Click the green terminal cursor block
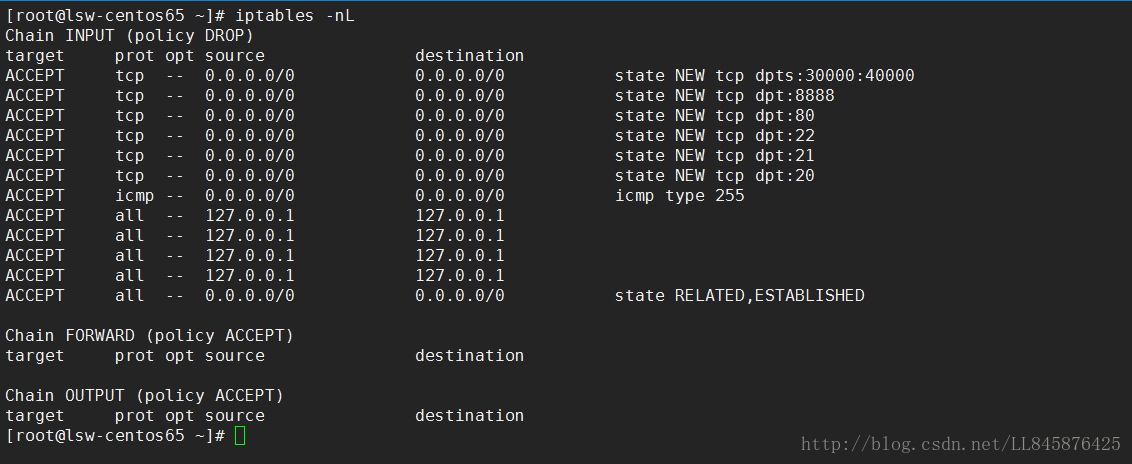1132x464 pixels. pos(240,436)
